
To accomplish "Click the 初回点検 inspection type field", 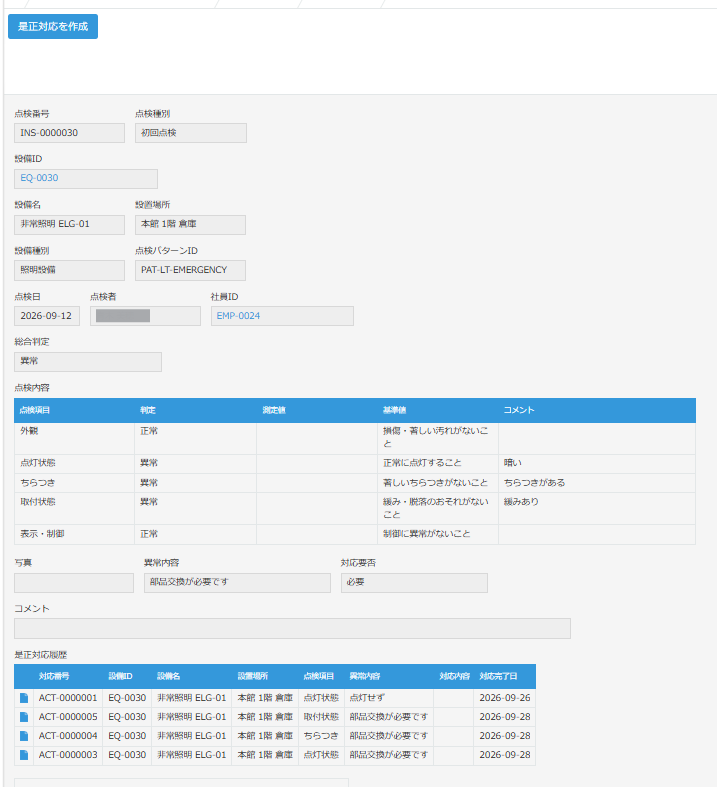I will [191, 133].
